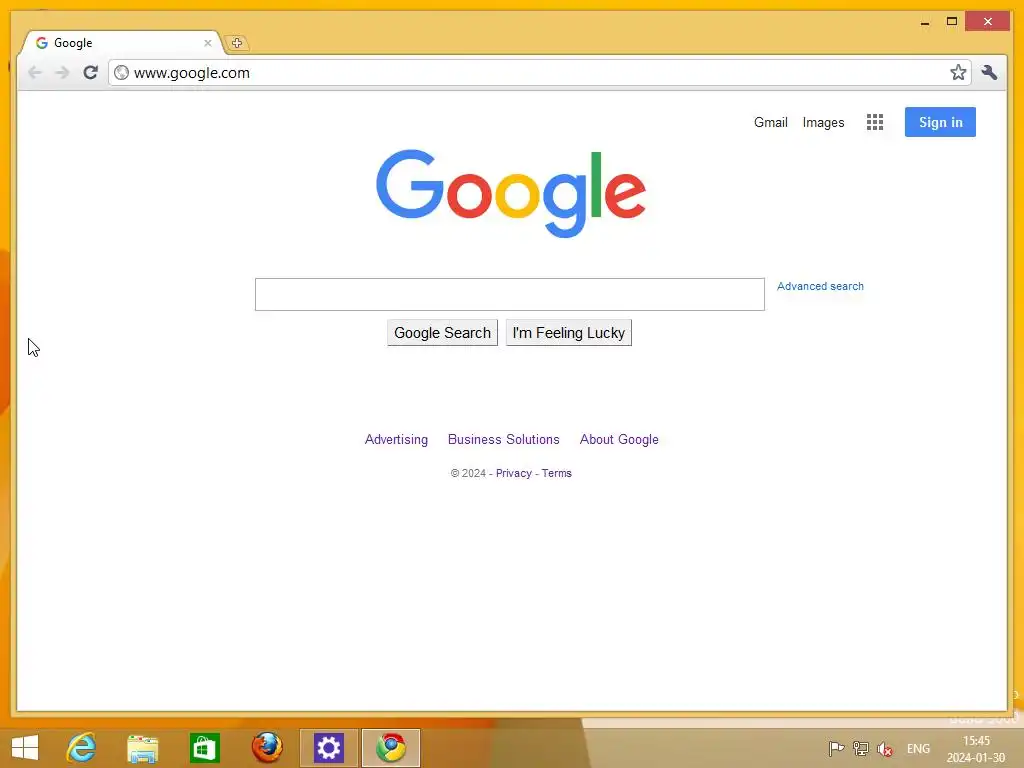Screen dimensions: 1024x768
Task: Open the wrench settings menu
Action: [989, 72]
